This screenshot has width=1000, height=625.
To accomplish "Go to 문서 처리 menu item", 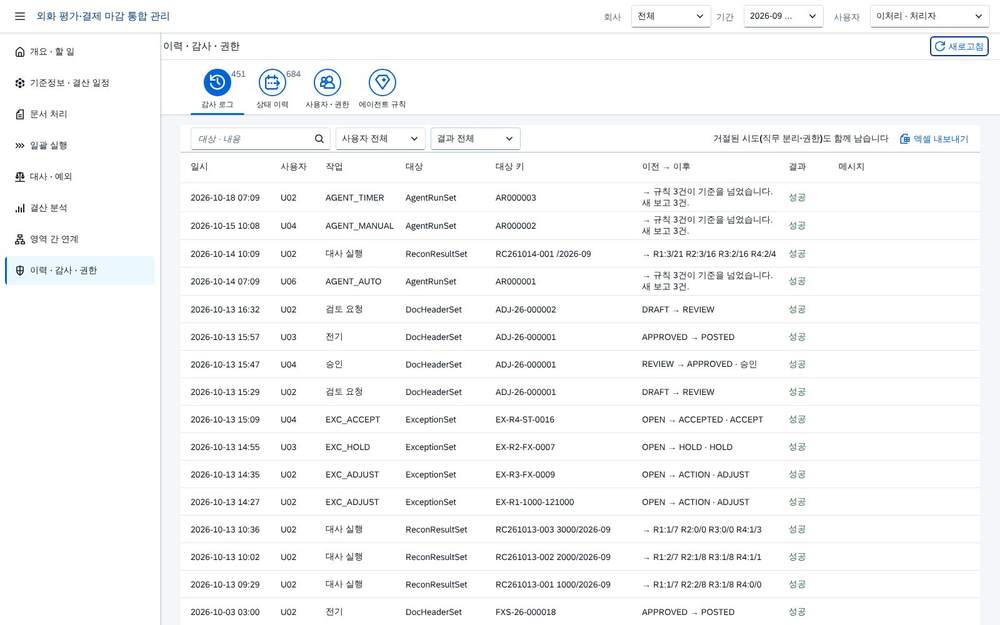I will point(80,114).
